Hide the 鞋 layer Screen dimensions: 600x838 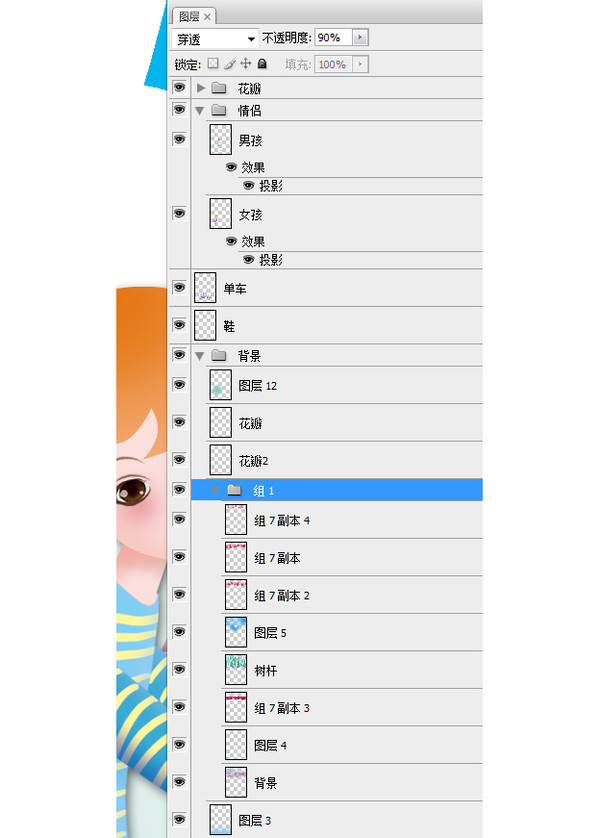[180, 326]
